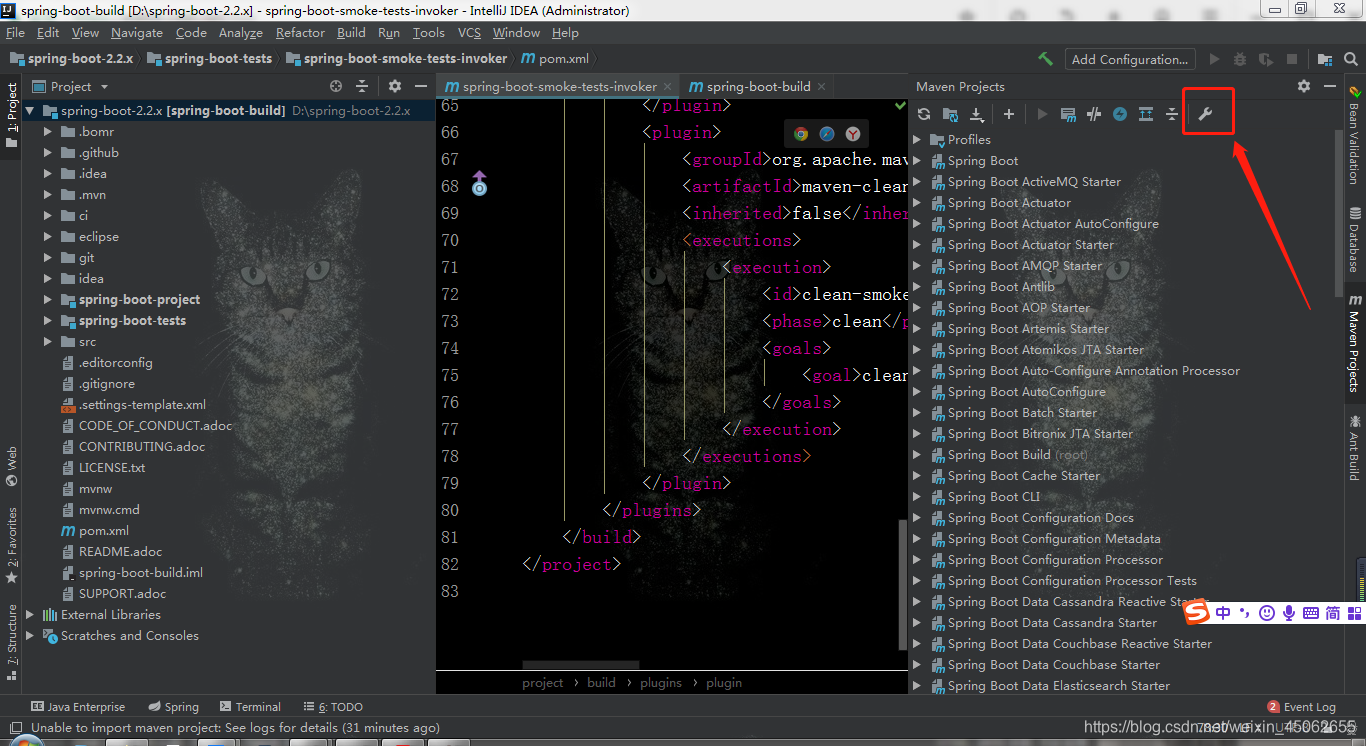Viewport: 1366px width, 746px height.
Task: Expand the spring-boot-project folder
Action: tap(48, 300)
